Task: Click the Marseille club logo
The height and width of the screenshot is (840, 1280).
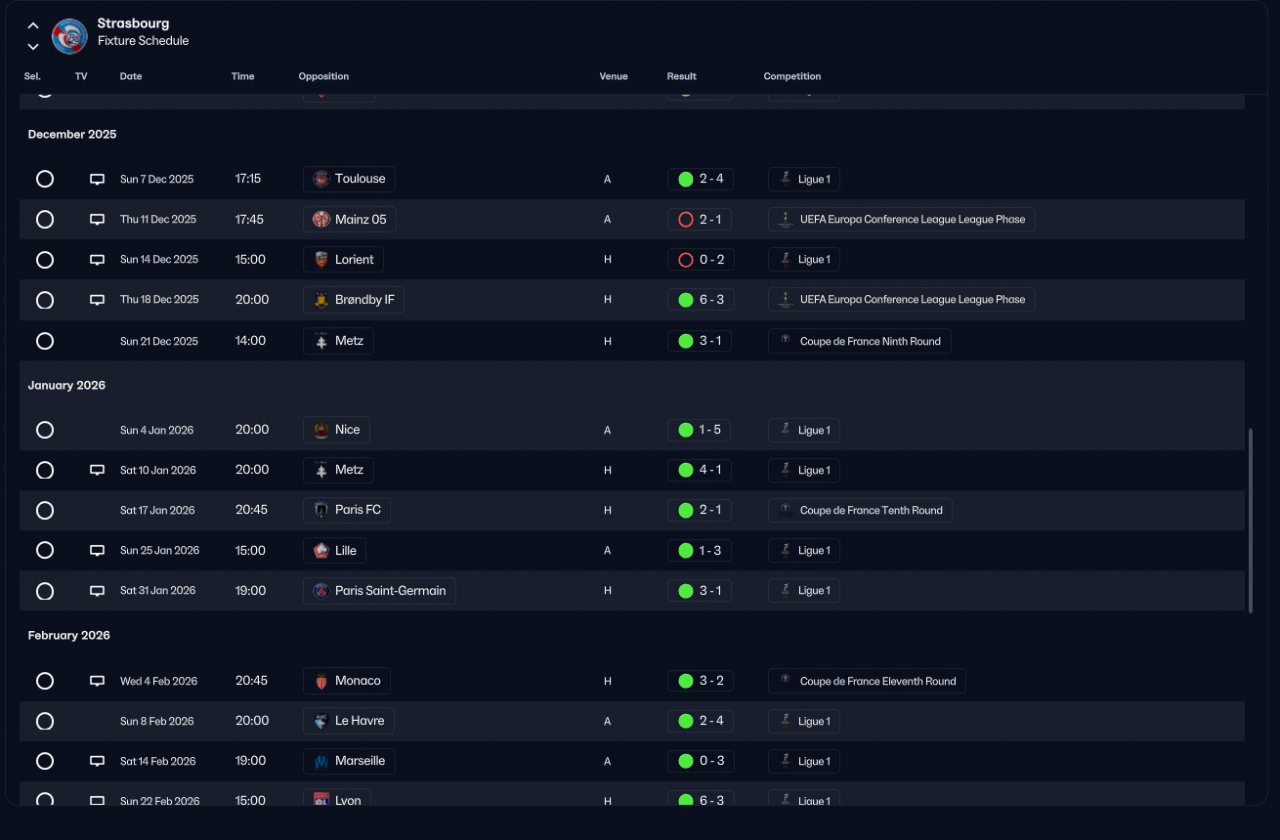Action: (x=321, y=761)
